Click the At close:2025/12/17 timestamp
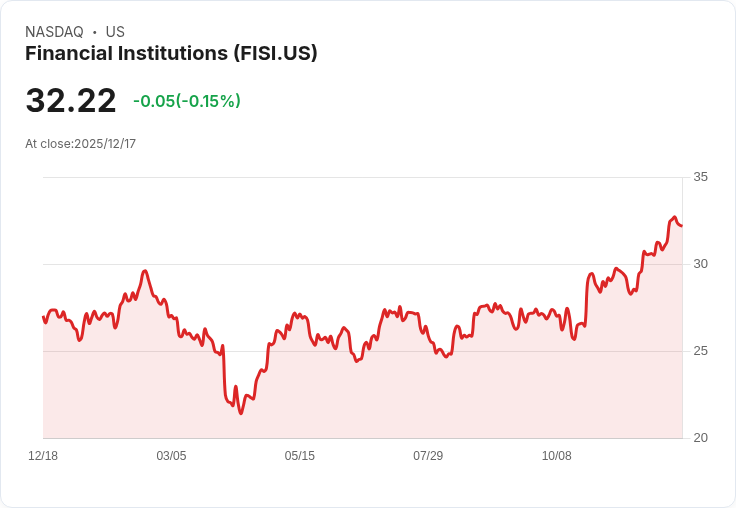Viewport: 736px width, 508px height. (x=80, y=144)
